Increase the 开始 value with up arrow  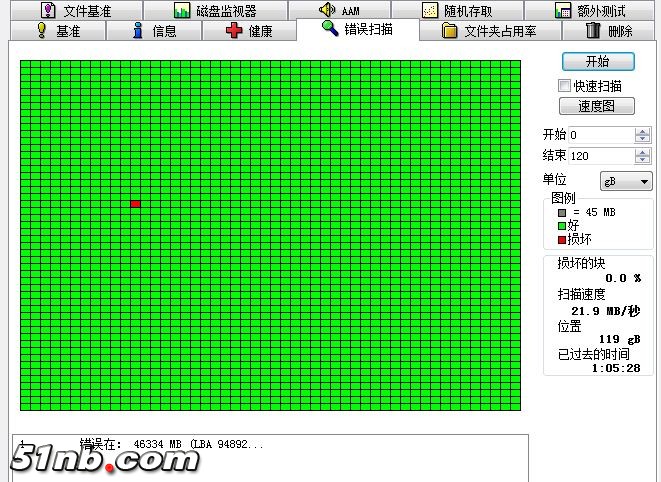(x=642, y=131)
